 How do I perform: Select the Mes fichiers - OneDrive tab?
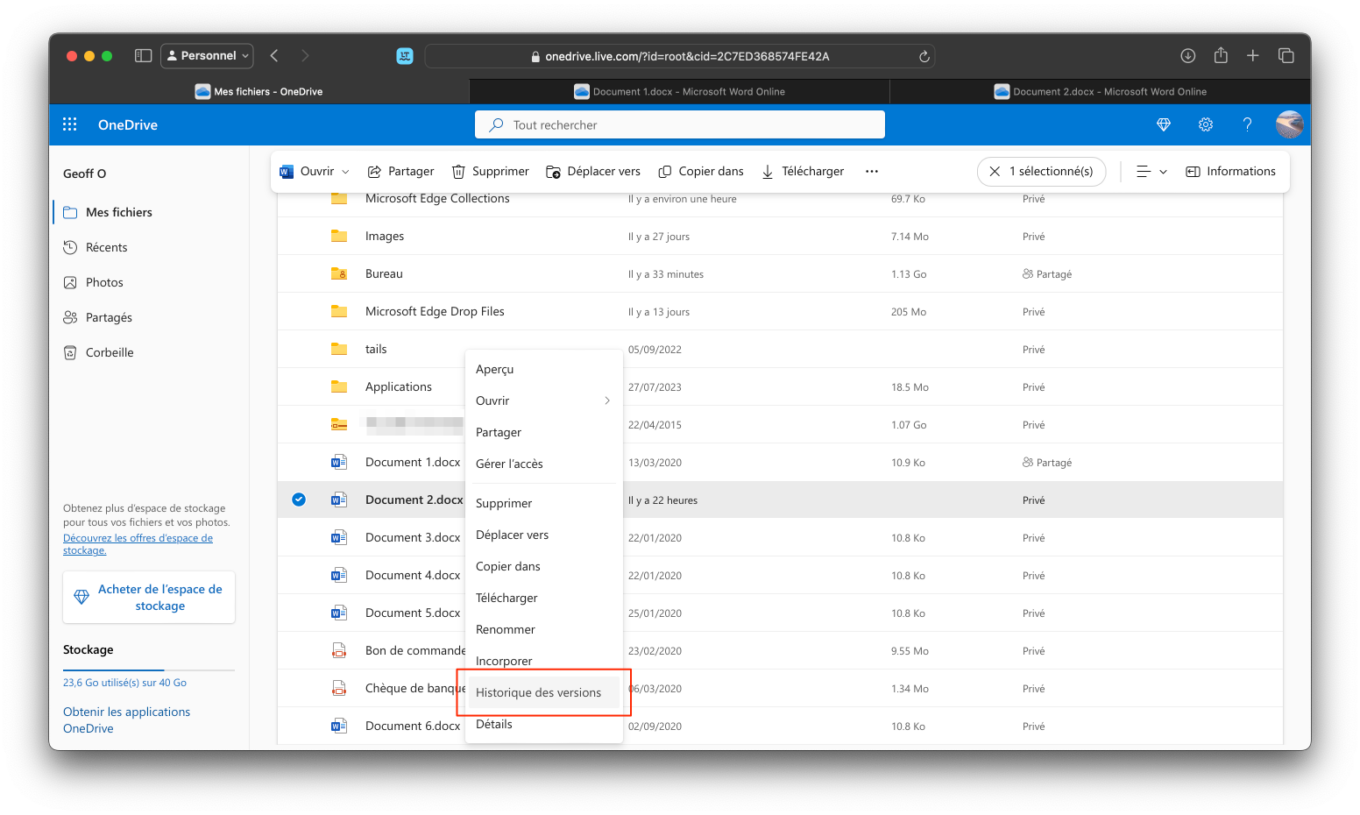[259, 92]
